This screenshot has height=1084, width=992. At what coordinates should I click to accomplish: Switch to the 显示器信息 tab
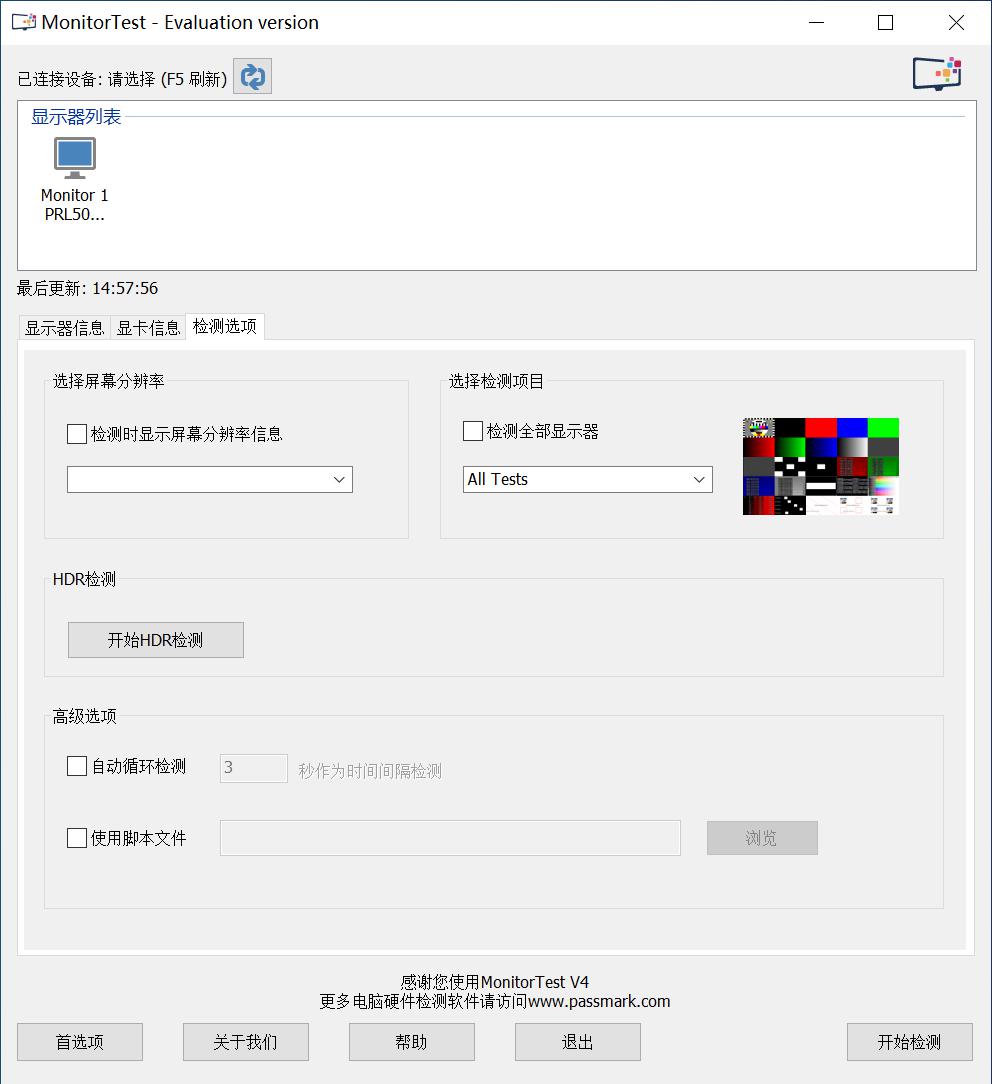62,326
